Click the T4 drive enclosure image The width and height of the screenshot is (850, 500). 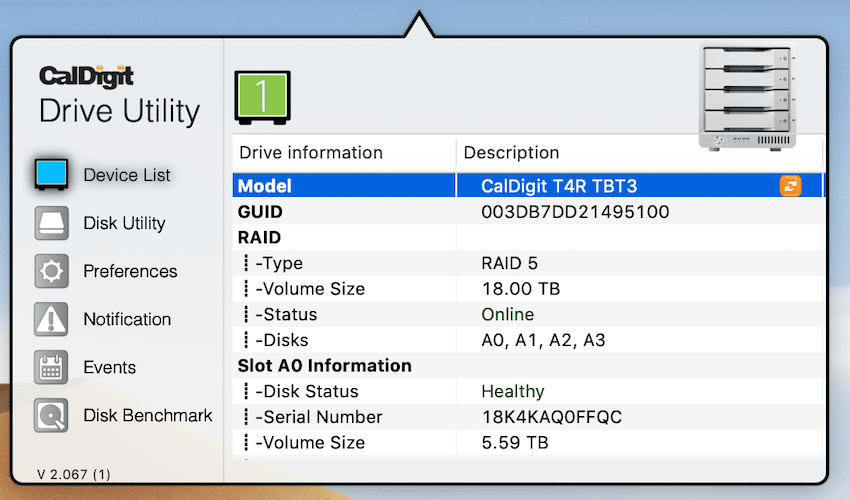[x=748, y=98]
